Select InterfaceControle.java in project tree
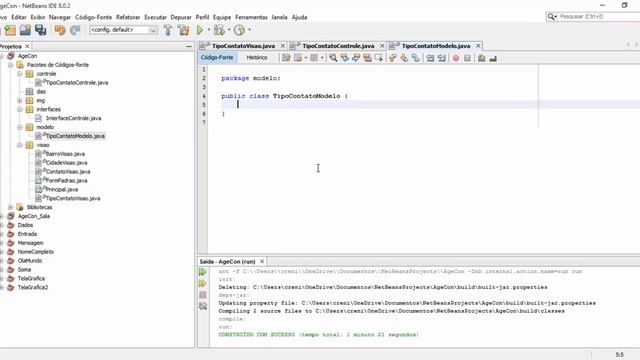Viewport: 640px width, 360px height. click(x=73, y=118)
